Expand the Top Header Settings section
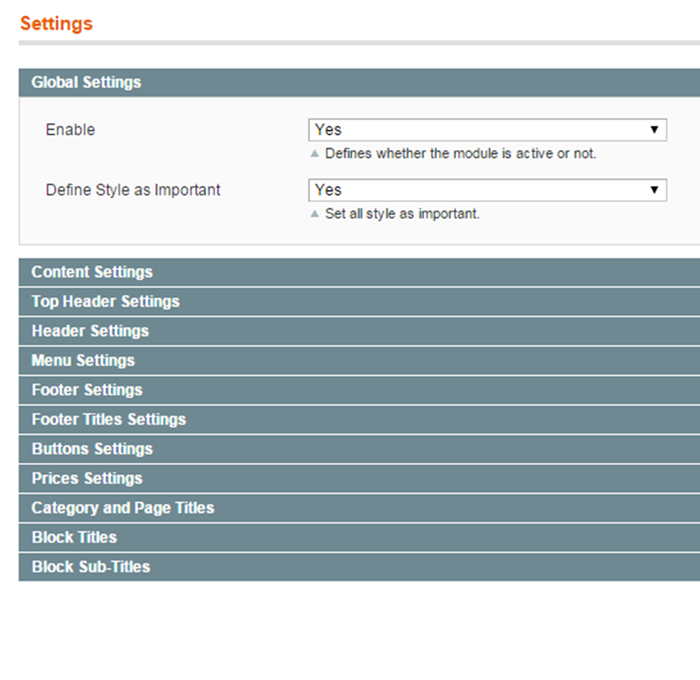The height and width of the screenshot is (680, 700). click(359, 301)
